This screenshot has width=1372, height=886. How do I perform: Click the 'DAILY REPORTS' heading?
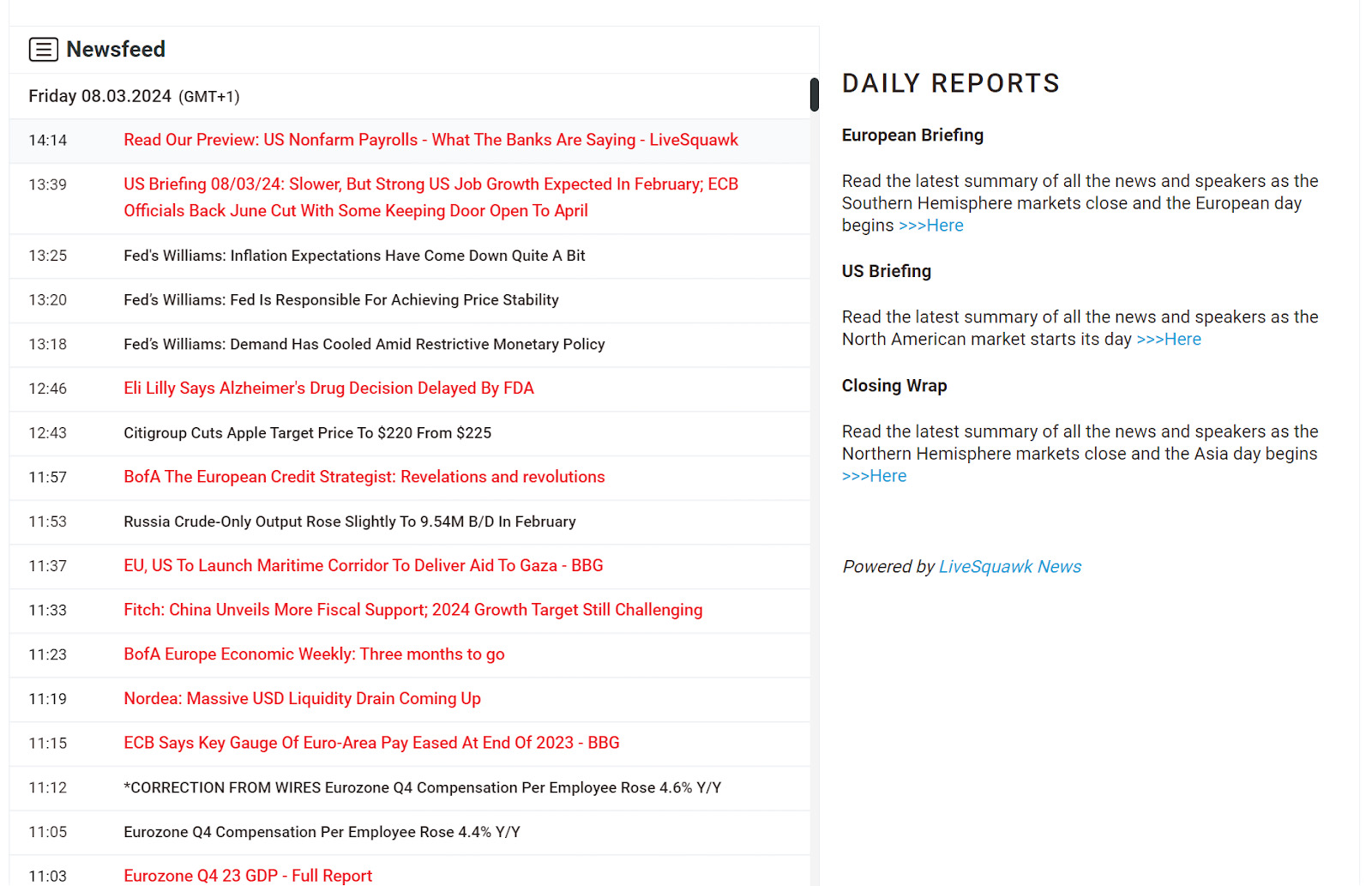(x=951, y=83)
